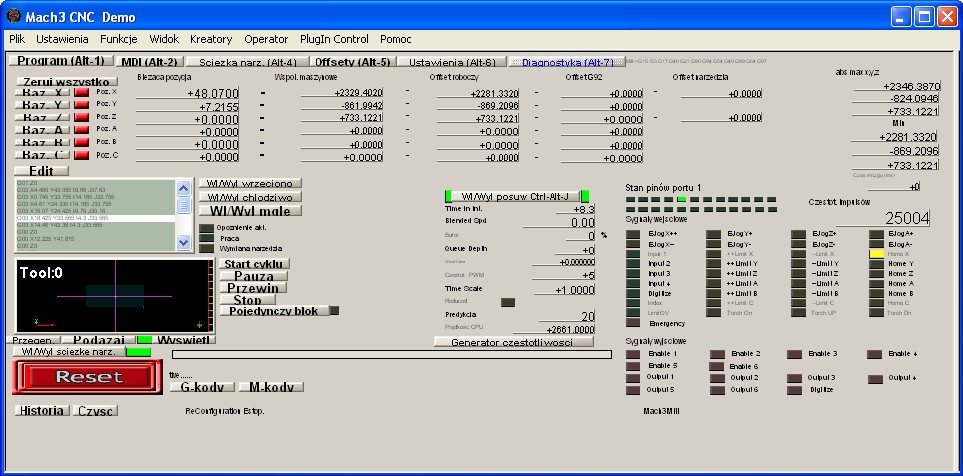Image resolution: width=963 pixels, height=476 pixels.
Task: Click the red LED beside Poz. B
Action: coord(82,142)
